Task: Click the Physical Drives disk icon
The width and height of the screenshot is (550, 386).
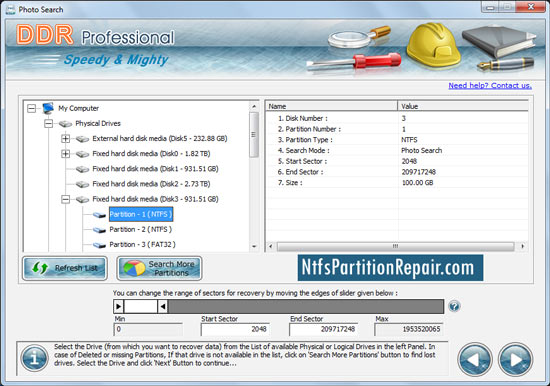Action: point(65,124)
